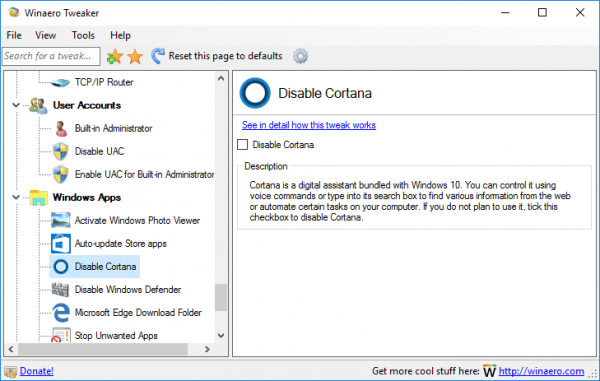Click the Donate! link

point(37,371)
